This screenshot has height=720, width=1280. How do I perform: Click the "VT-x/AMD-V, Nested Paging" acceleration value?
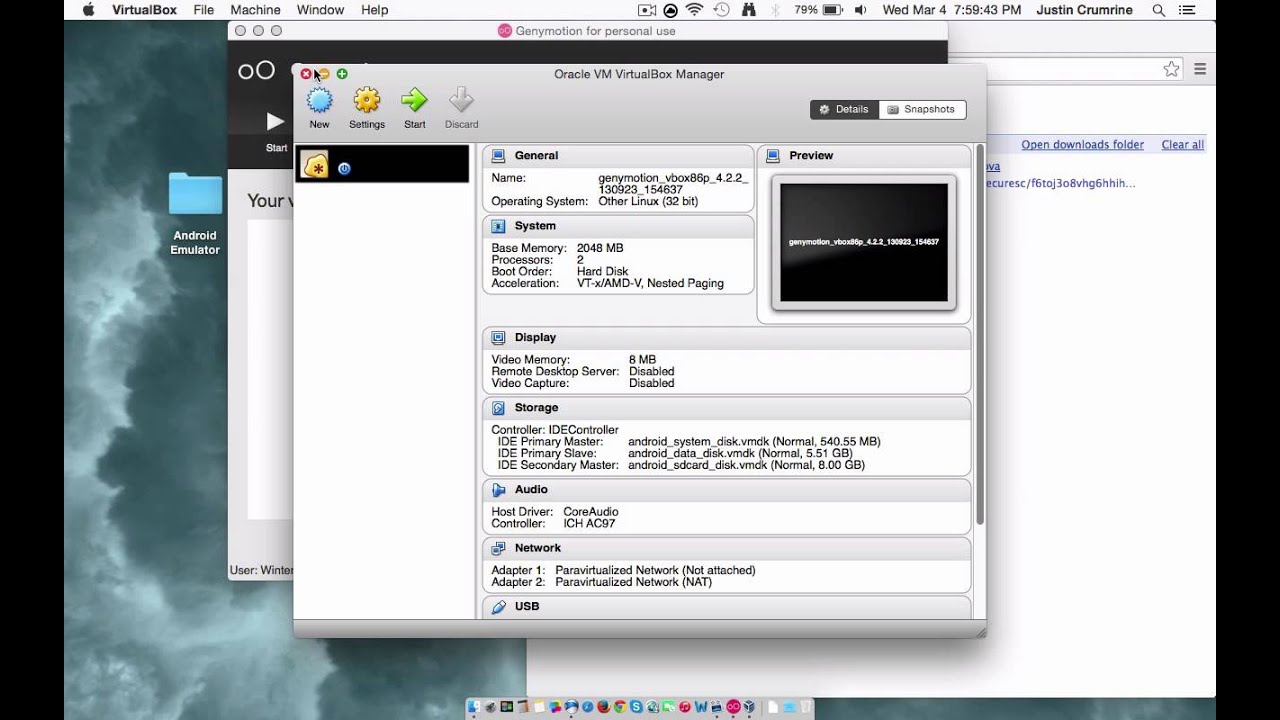[650, 283]
